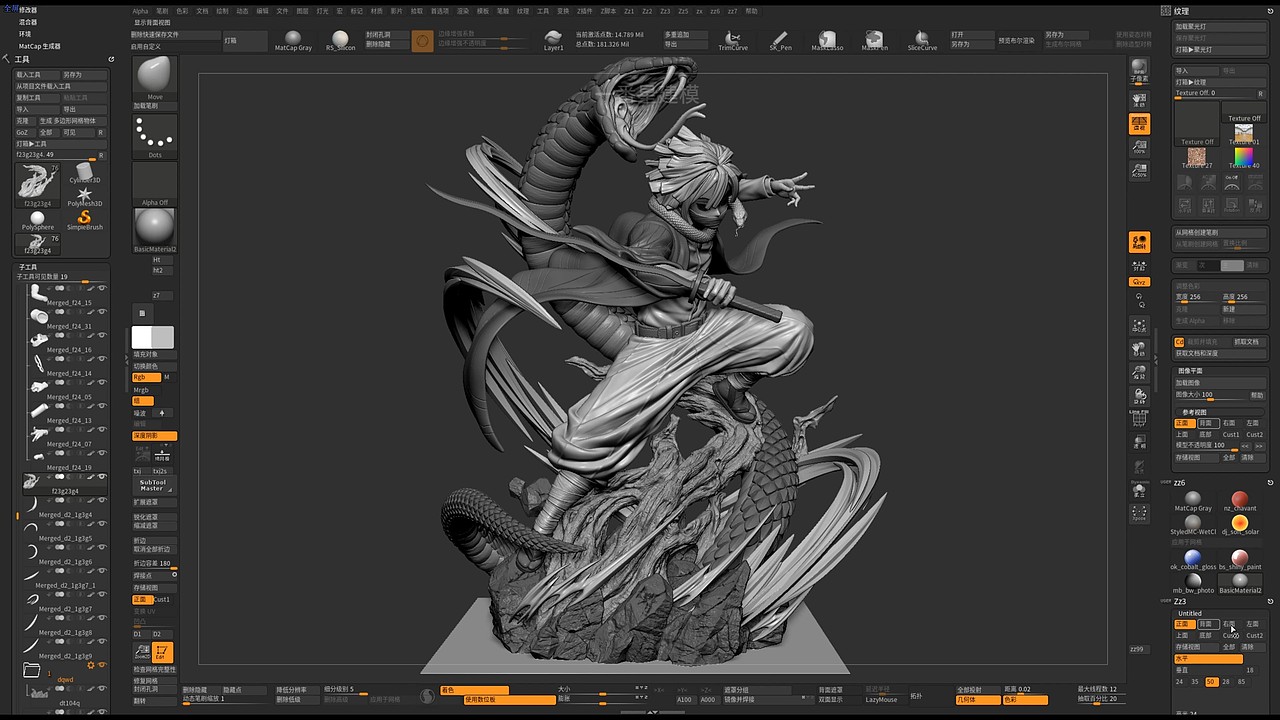Click the orange symmetry circle icon in top shelf
The image size is (1280, 720).
[x=422, y=40]
